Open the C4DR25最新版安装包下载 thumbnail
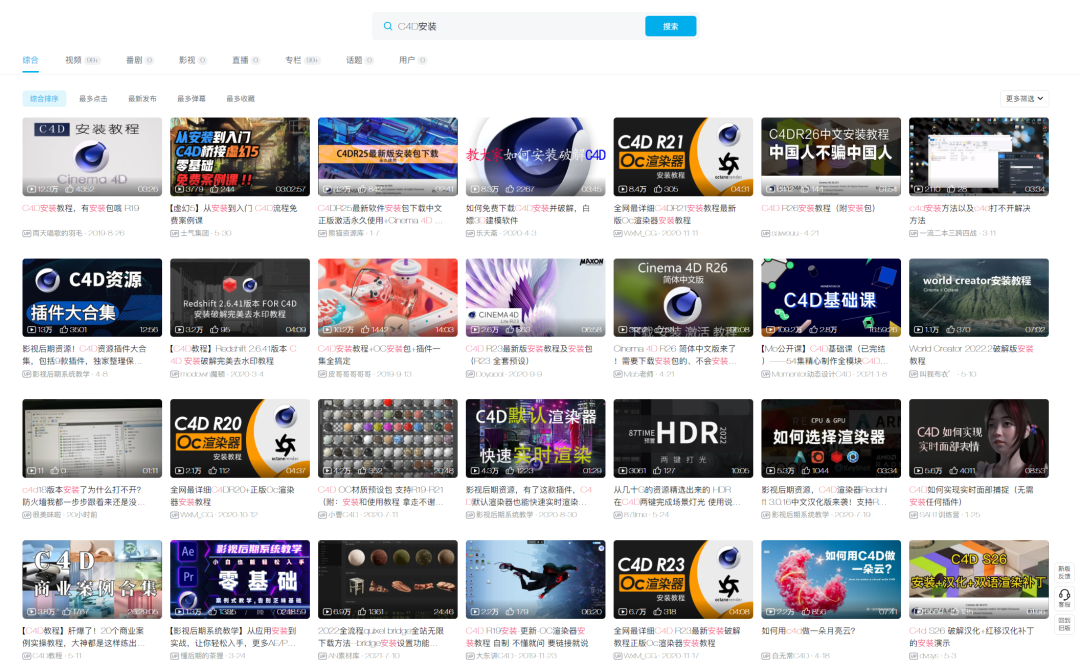Image resolution: width=1080 pixels, height=671 pixels. [x=388, y=156]
